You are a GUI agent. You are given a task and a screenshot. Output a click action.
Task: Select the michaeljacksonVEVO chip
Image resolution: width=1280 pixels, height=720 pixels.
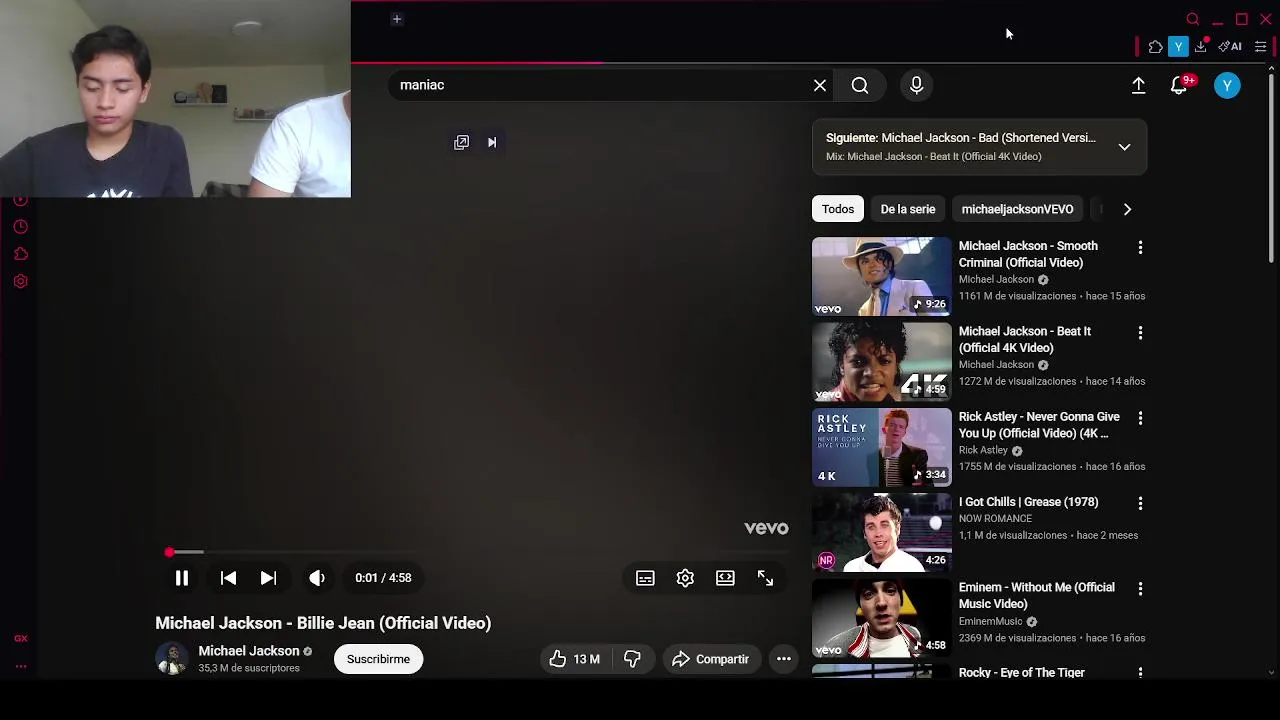pyautogui.click(x=1017, y=209)
